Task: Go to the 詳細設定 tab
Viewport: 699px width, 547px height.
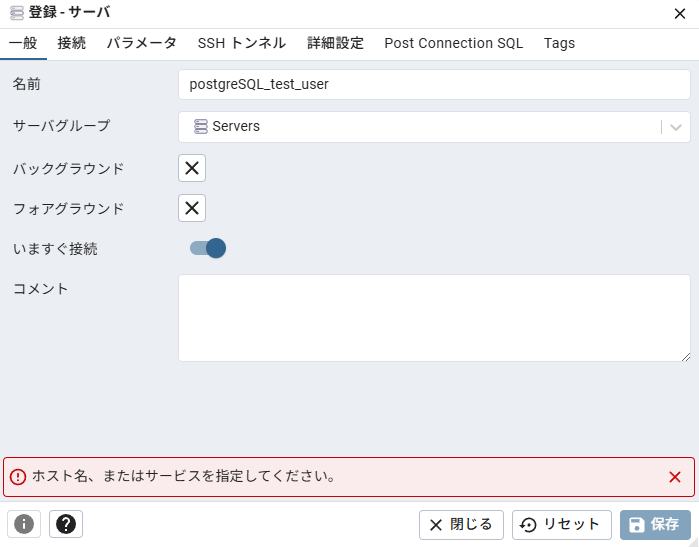Action: [x=335, y=43]
